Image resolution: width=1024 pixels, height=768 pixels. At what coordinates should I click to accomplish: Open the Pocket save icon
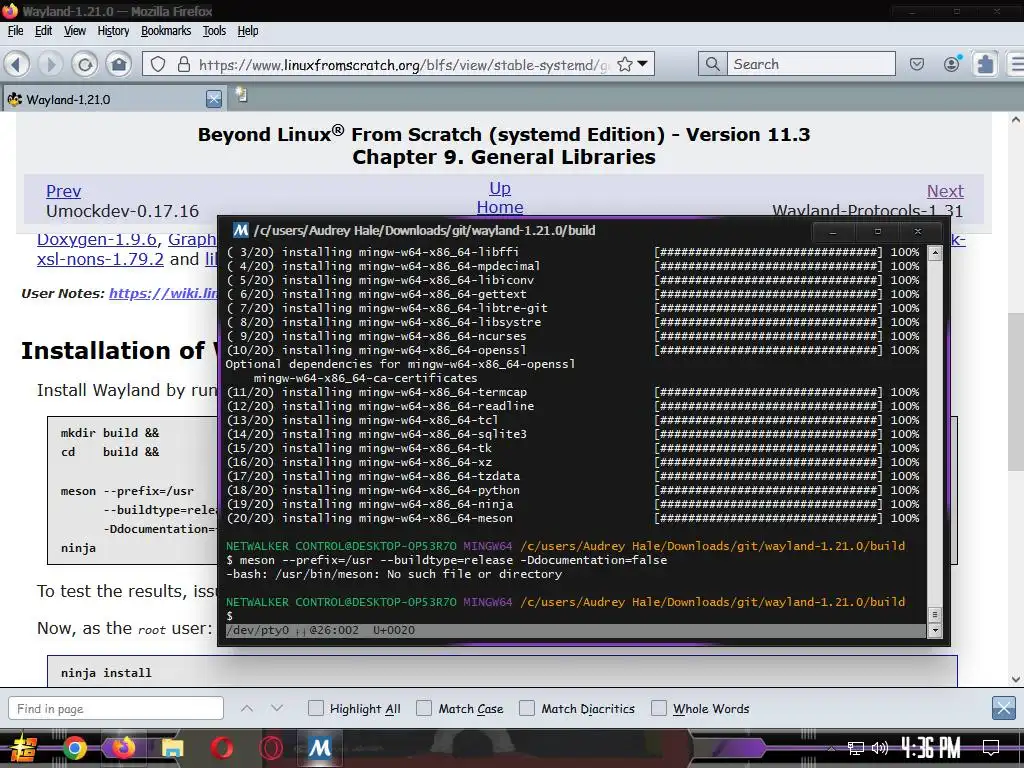[x=917, y=64]
